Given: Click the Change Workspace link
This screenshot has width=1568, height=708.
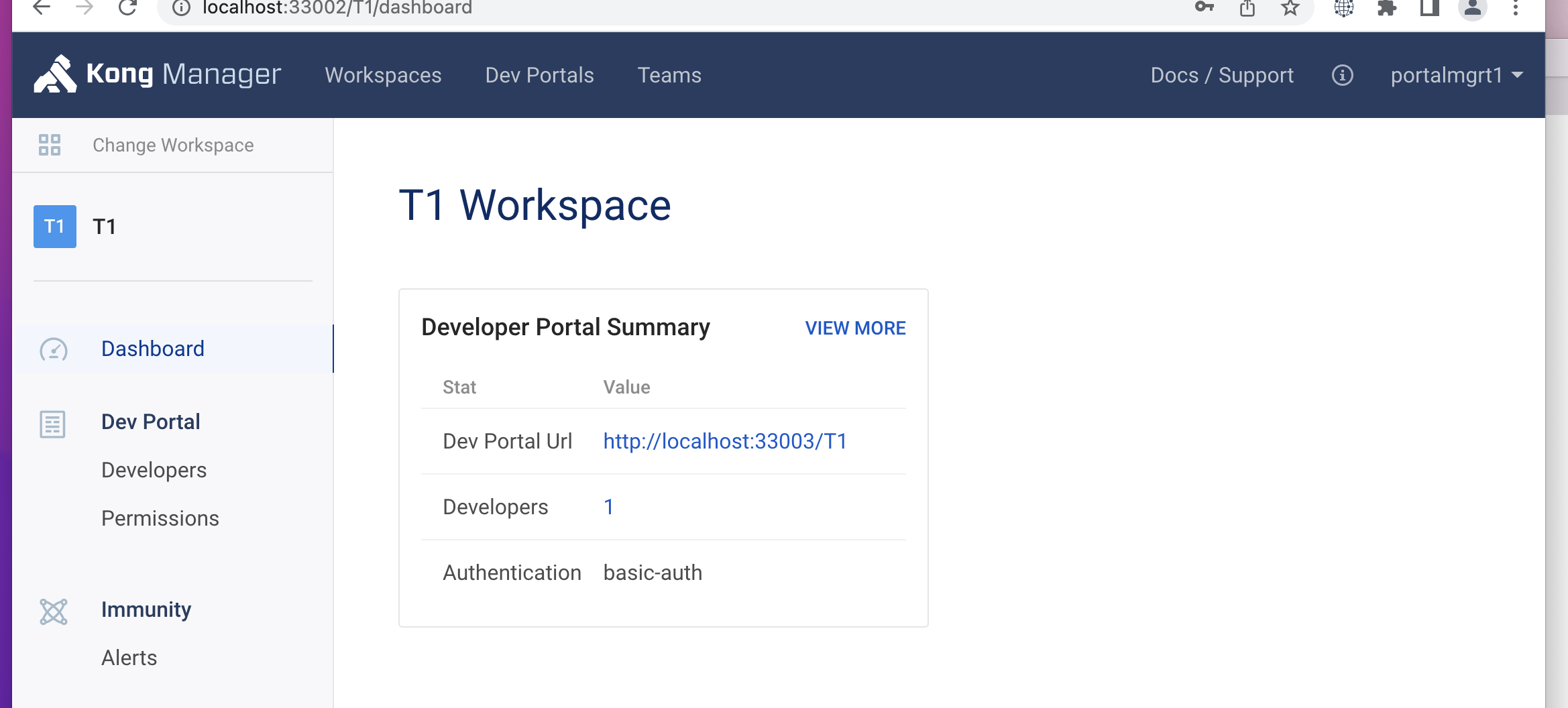Looking at the screenshot, I should pos(173,145).
